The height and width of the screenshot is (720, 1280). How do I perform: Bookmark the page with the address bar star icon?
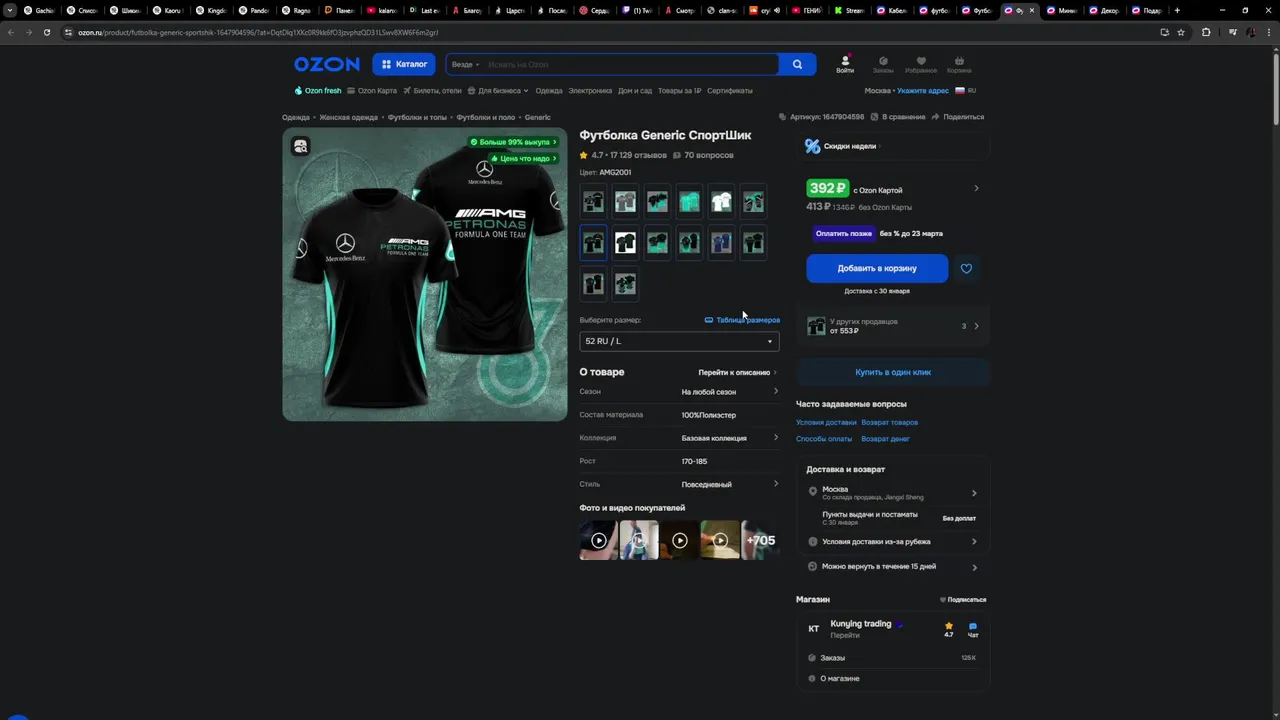click(x=1181, y=32)
